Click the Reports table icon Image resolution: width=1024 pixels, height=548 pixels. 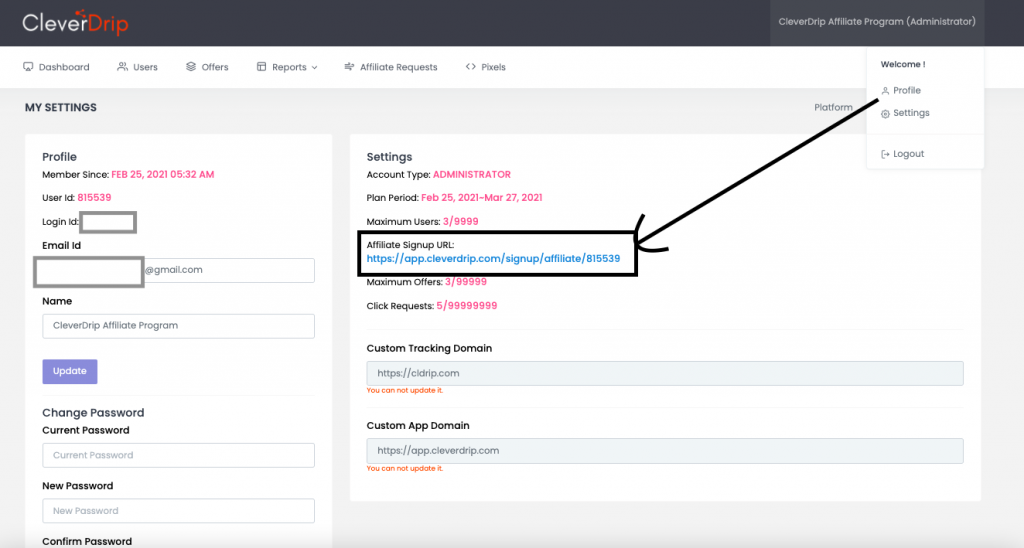pos(261,67)
